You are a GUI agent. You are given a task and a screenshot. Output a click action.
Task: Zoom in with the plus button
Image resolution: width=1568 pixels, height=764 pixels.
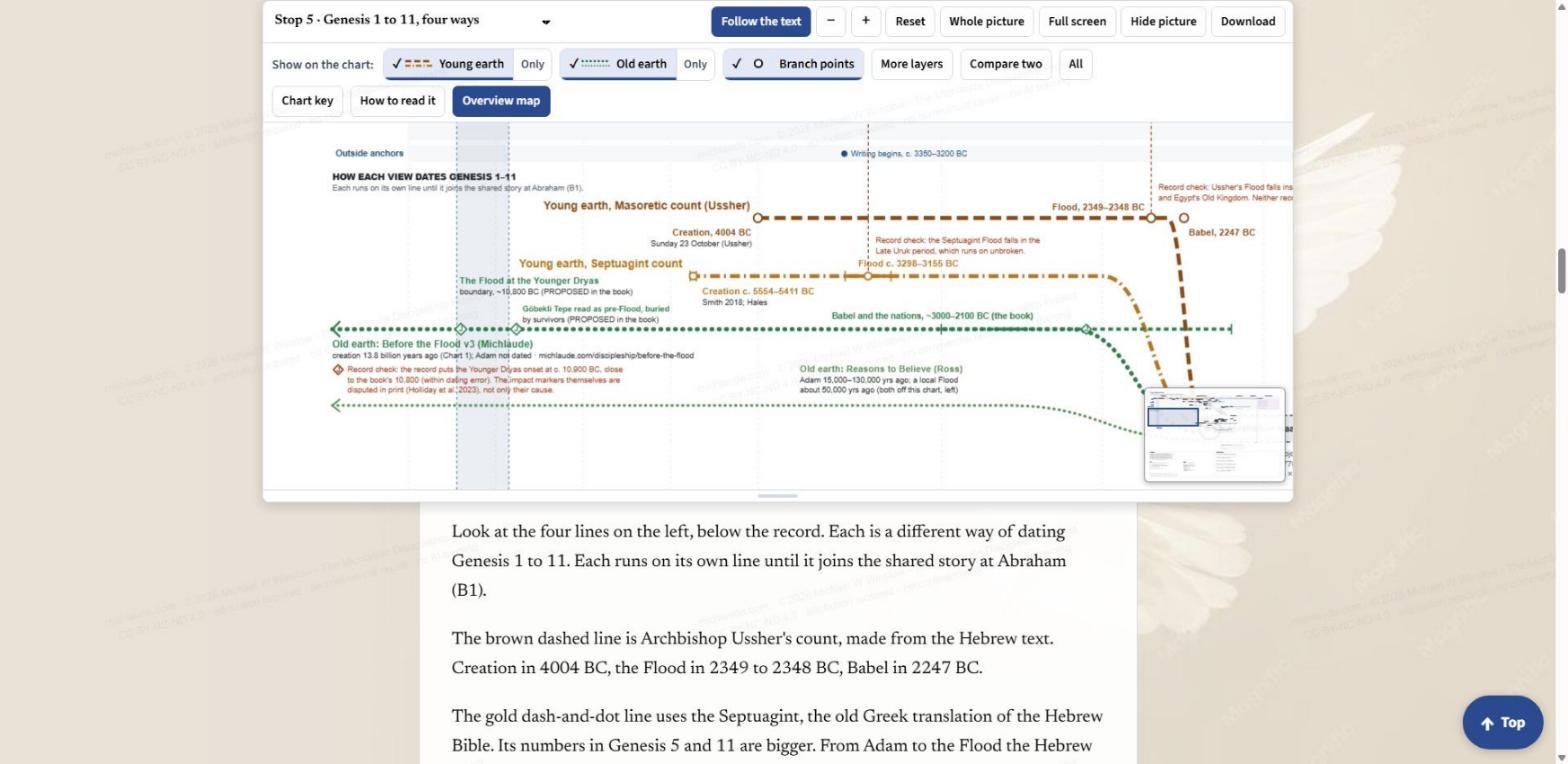coord(865,21)
